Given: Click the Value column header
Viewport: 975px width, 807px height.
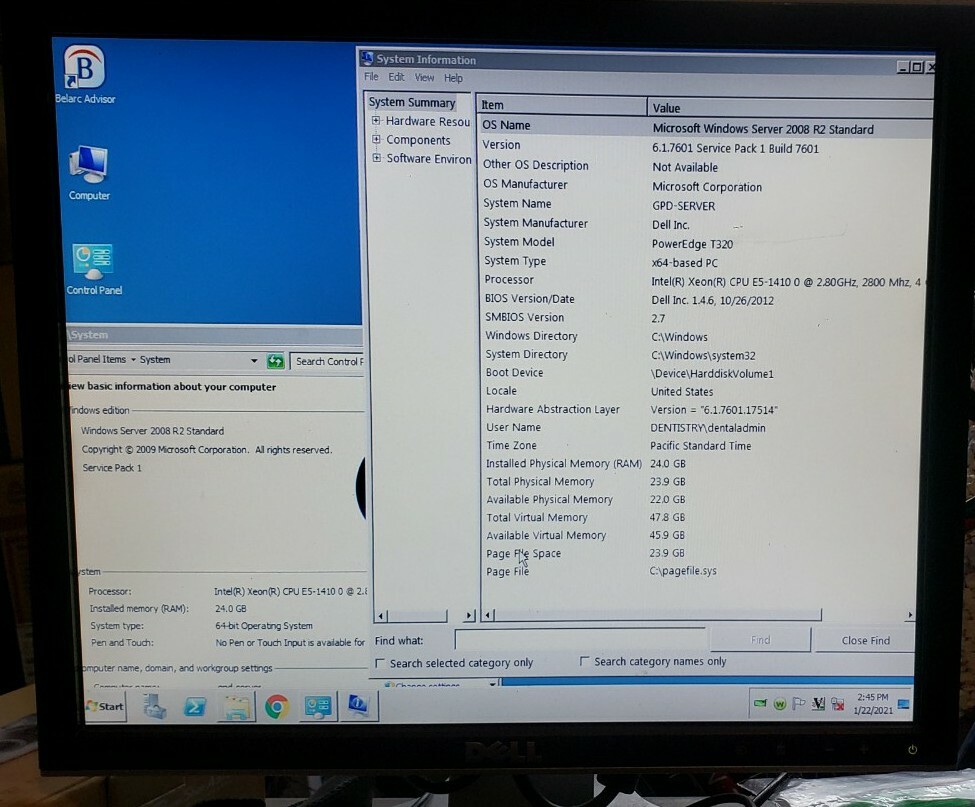Looking at the screenshot, I should coord(790,108).
